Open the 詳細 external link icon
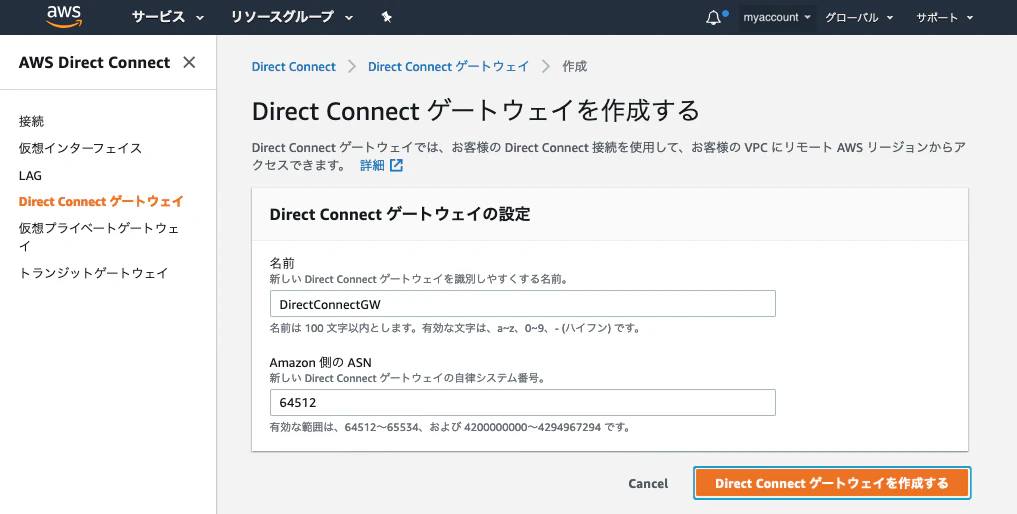The image size is (1017, 514). coord(396,165)
